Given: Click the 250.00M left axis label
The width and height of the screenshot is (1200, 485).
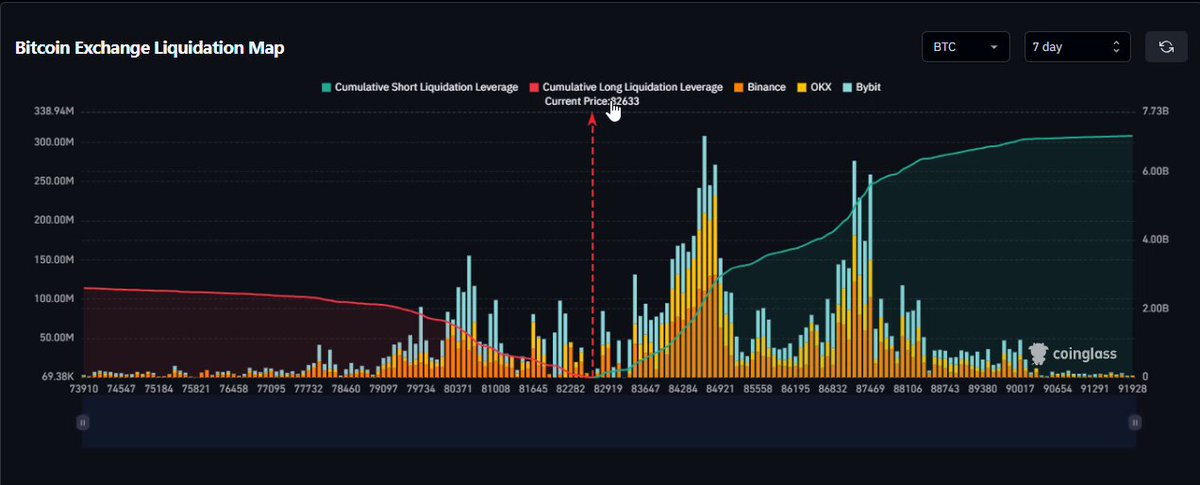Looking at the screenshot, I should (54, 181).
